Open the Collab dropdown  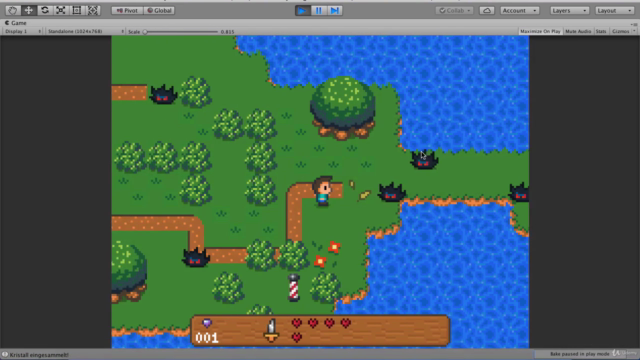[454, 11]
